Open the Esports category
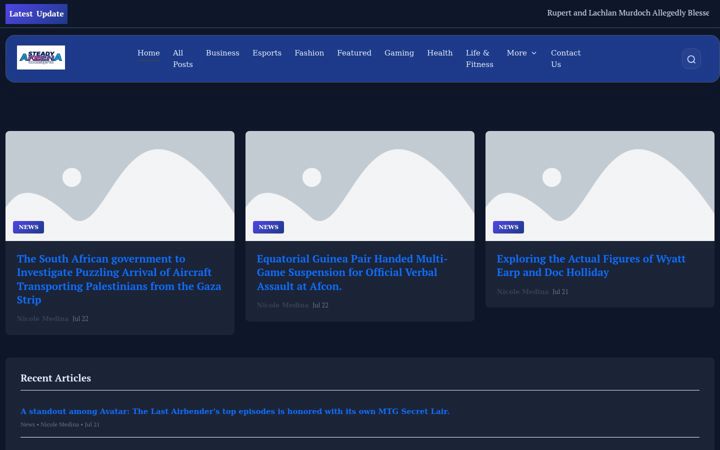 (267, 53)
